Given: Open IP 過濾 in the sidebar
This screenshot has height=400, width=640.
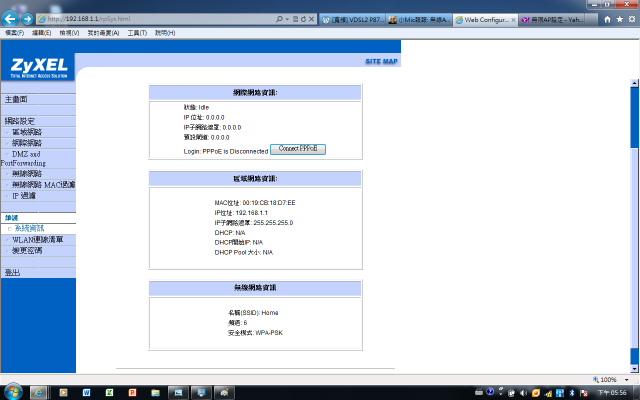Looking at the screenshot, I should point(24,196).
